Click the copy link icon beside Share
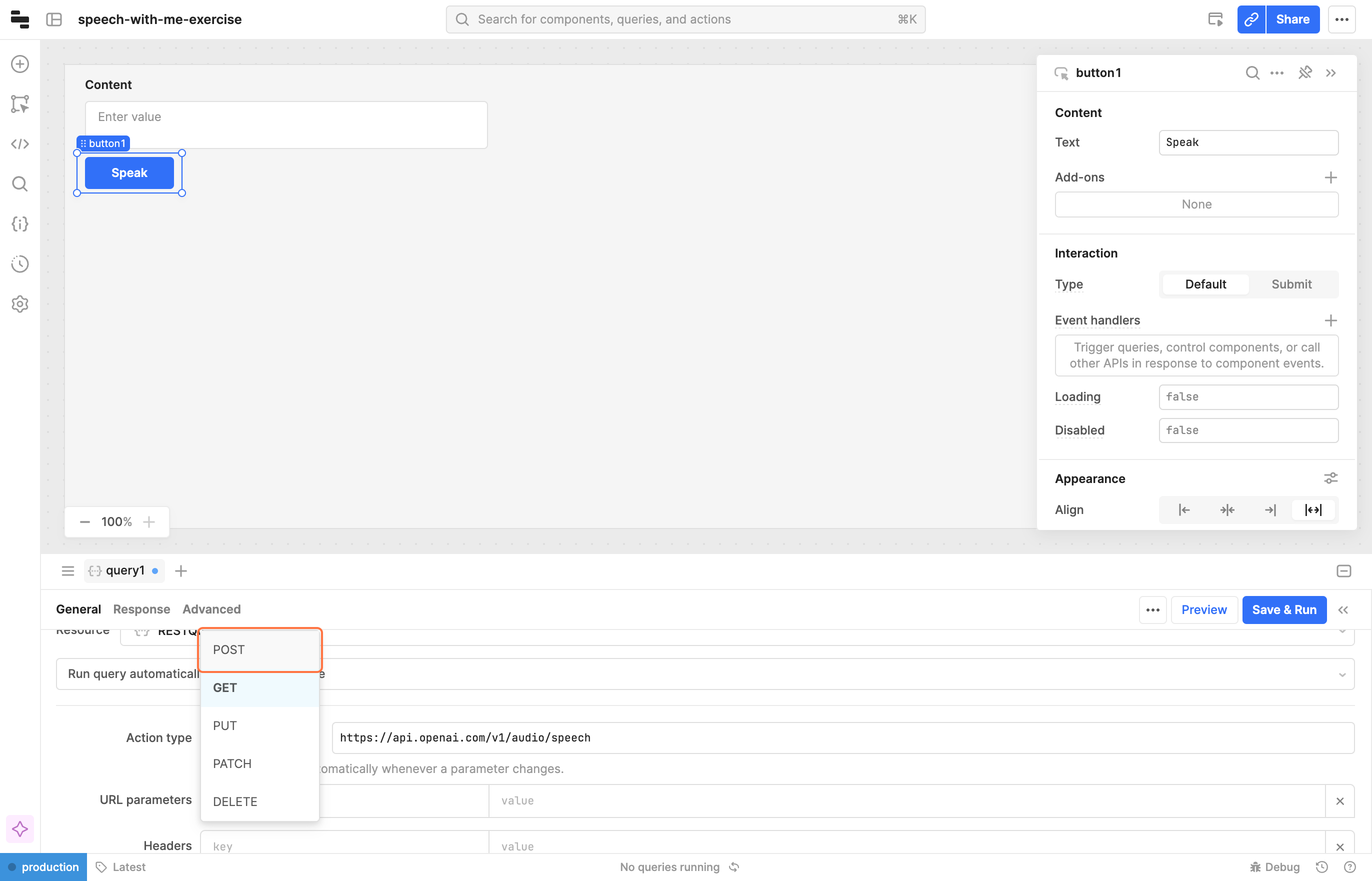The width and height of the screenshot is (1372, 881). click(1251, 19)
